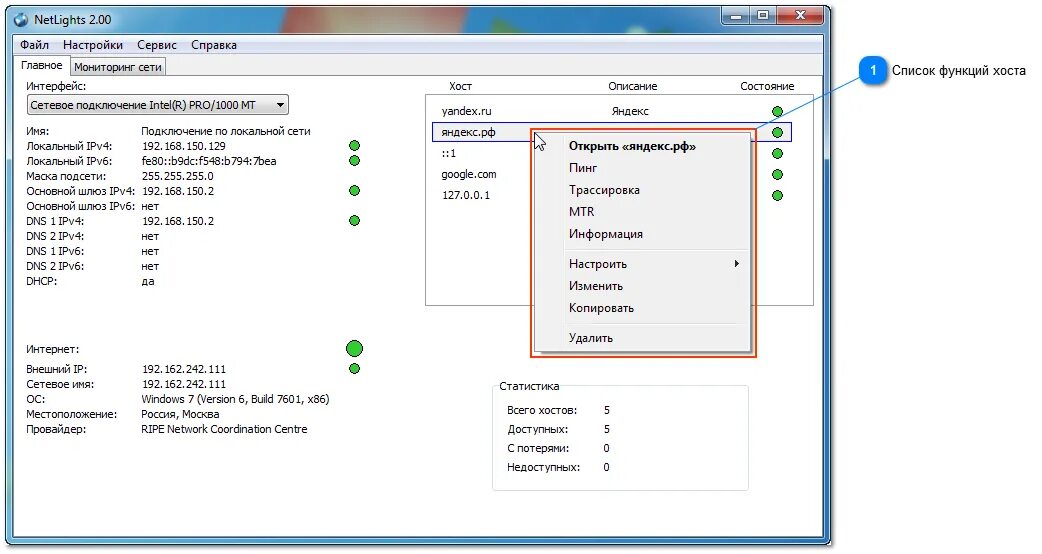Select Удалить from the context menu
This screenshot has height=554, width=1042.
click(x=591, y=338)
